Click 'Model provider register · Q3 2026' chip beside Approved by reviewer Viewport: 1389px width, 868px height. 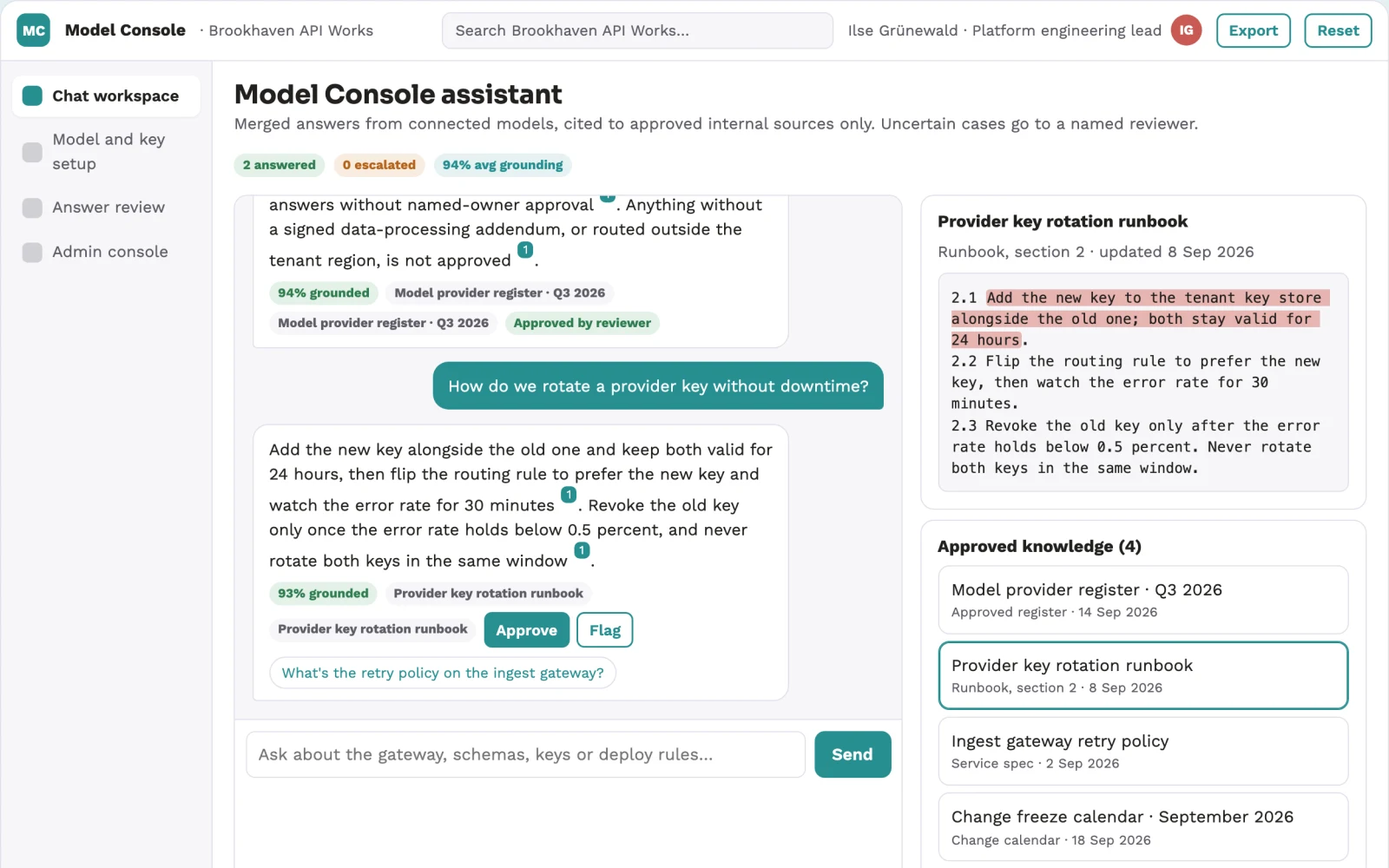click(x=384, y=323)
